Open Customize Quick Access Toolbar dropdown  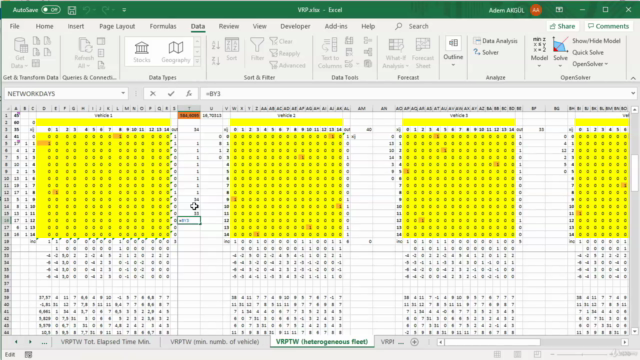click(124, 10)
